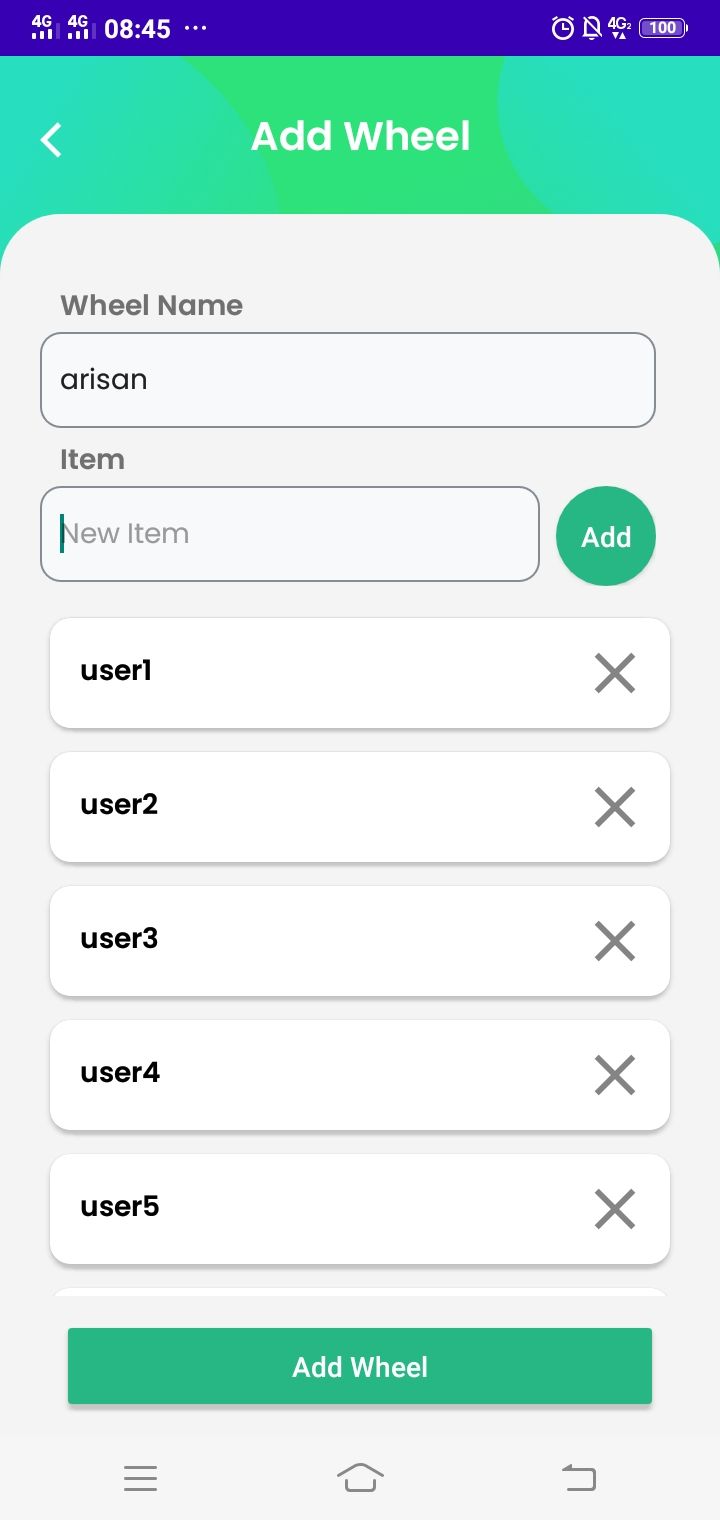Select the user2 item card
Image resolution: width=720 pixels, height=1520 pixels.
tap(300, 807)
